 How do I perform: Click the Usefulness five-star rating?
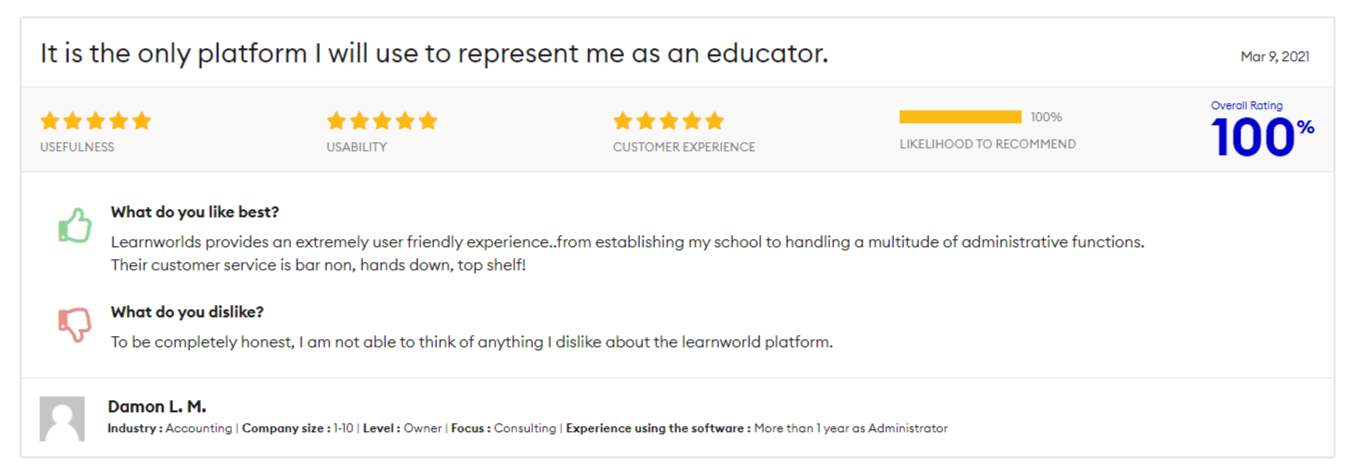[96, 121]
